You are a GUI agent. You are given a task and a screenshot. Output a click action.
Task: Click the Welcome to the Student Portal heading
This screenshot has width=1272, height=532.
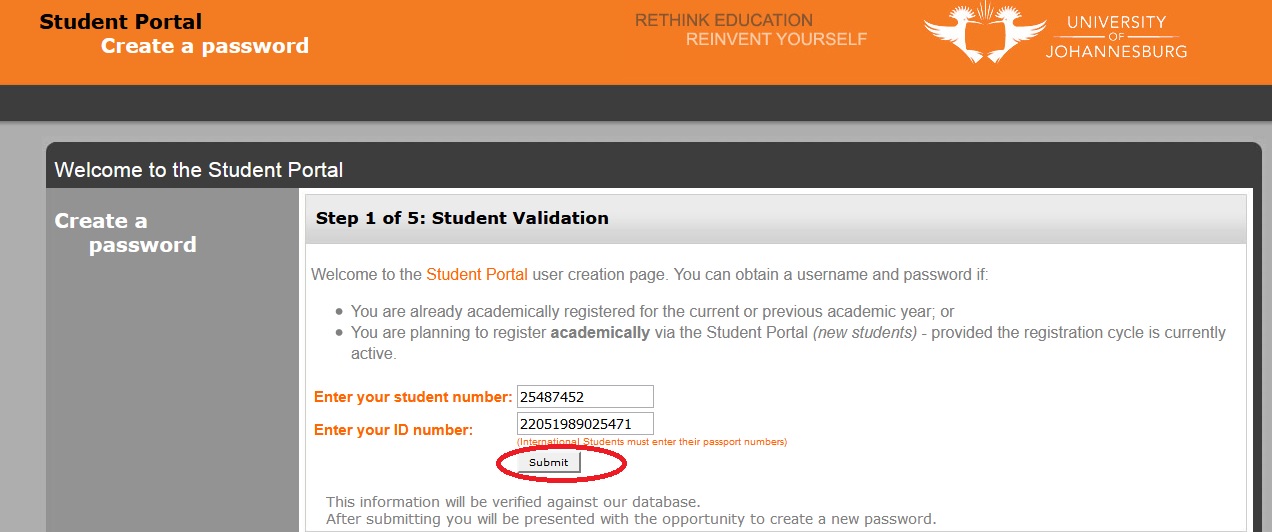(x=199, y=170)
